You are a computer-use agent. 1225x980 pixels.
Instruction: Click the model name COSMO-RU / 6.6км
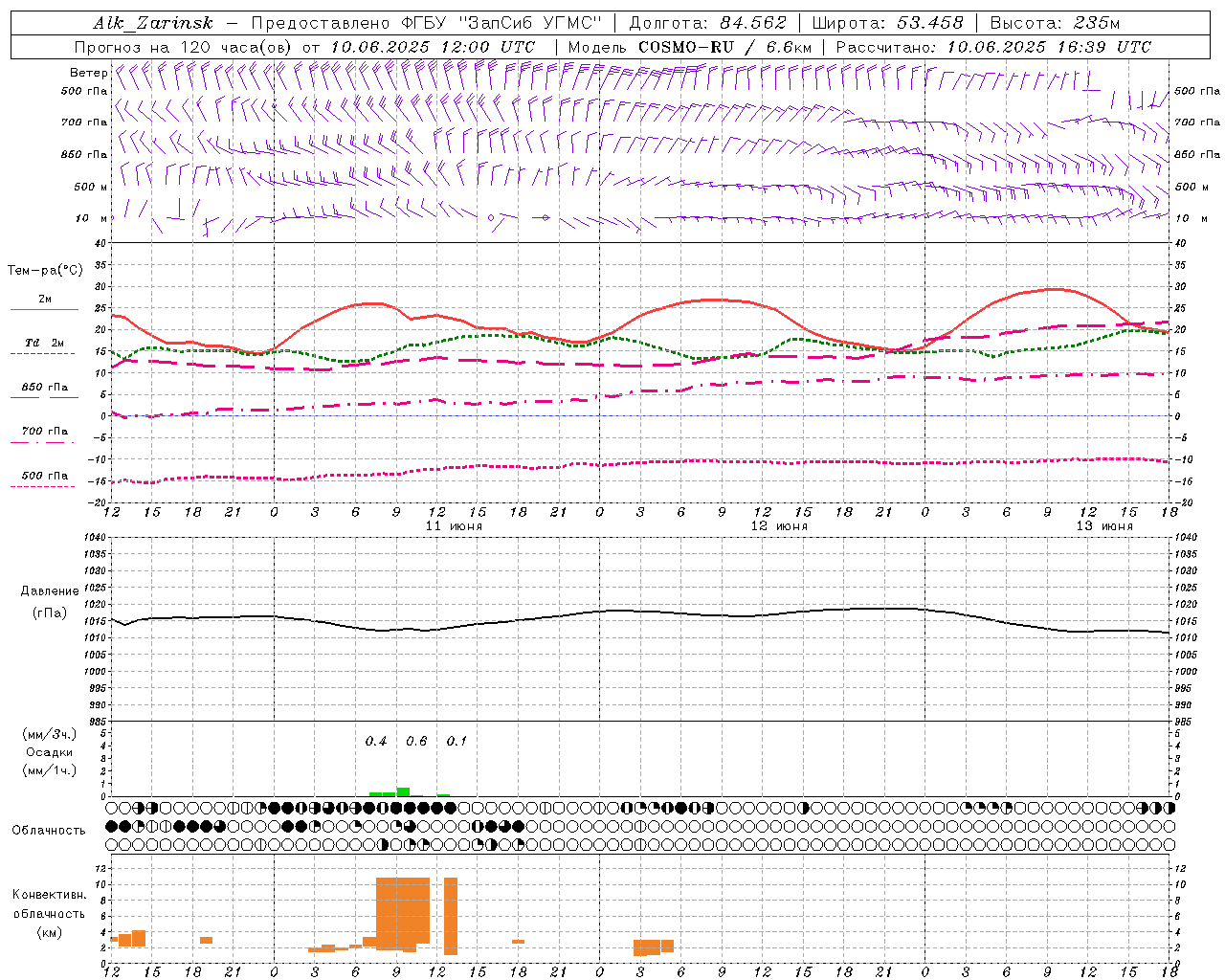click(x=724, y=47)
